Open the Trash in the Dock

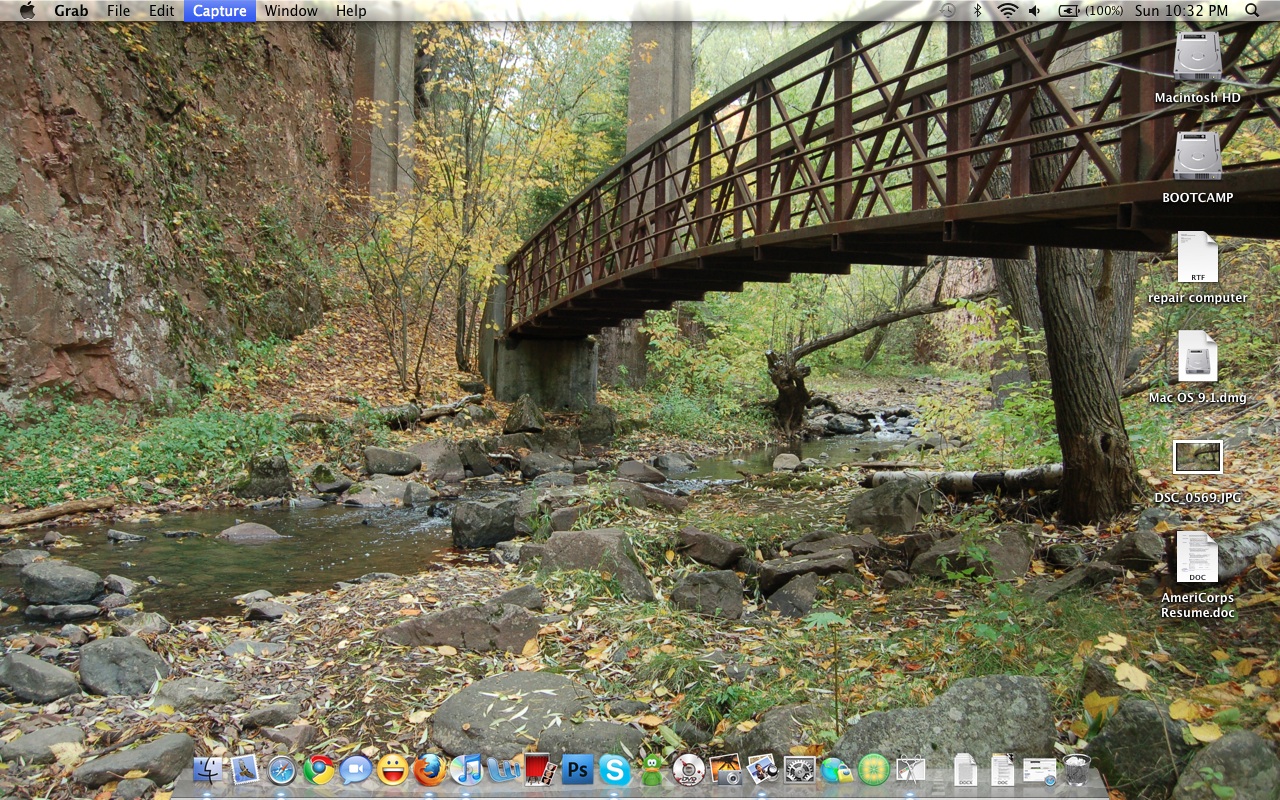1076,769
